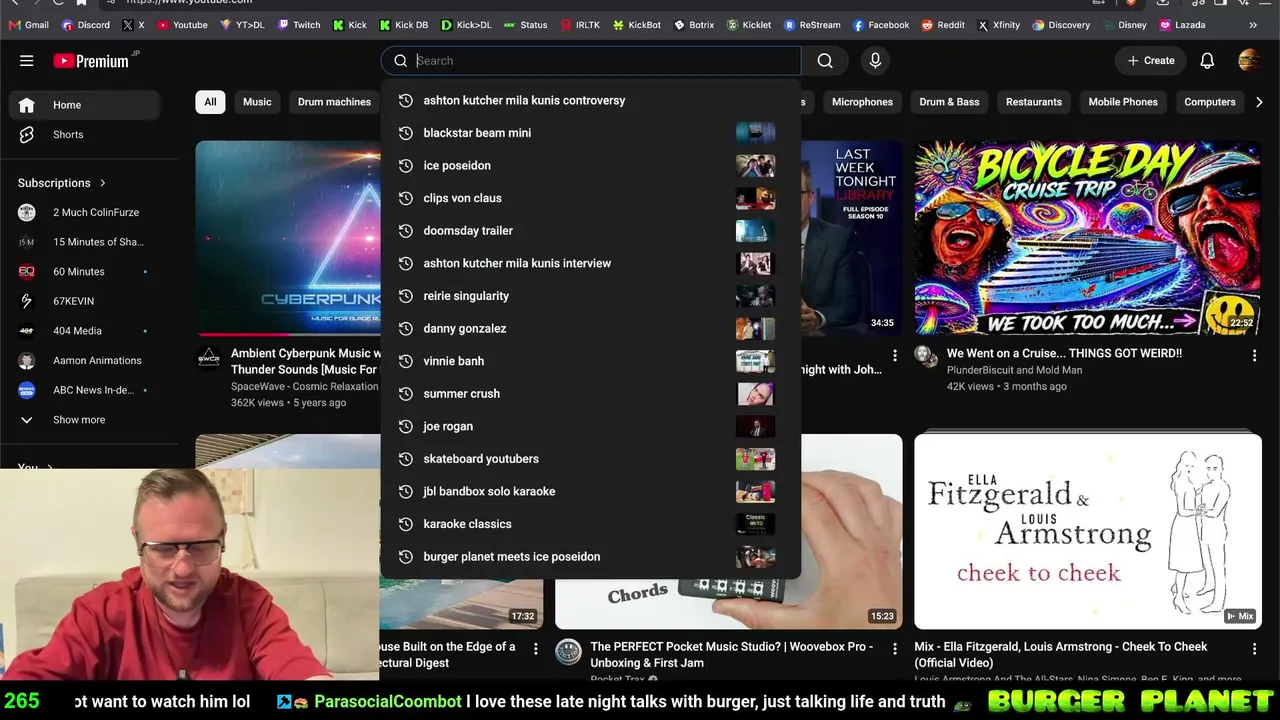
Task: Open Shorts in the sidebar
Action: pyautogui.click(x=85, y=135)
